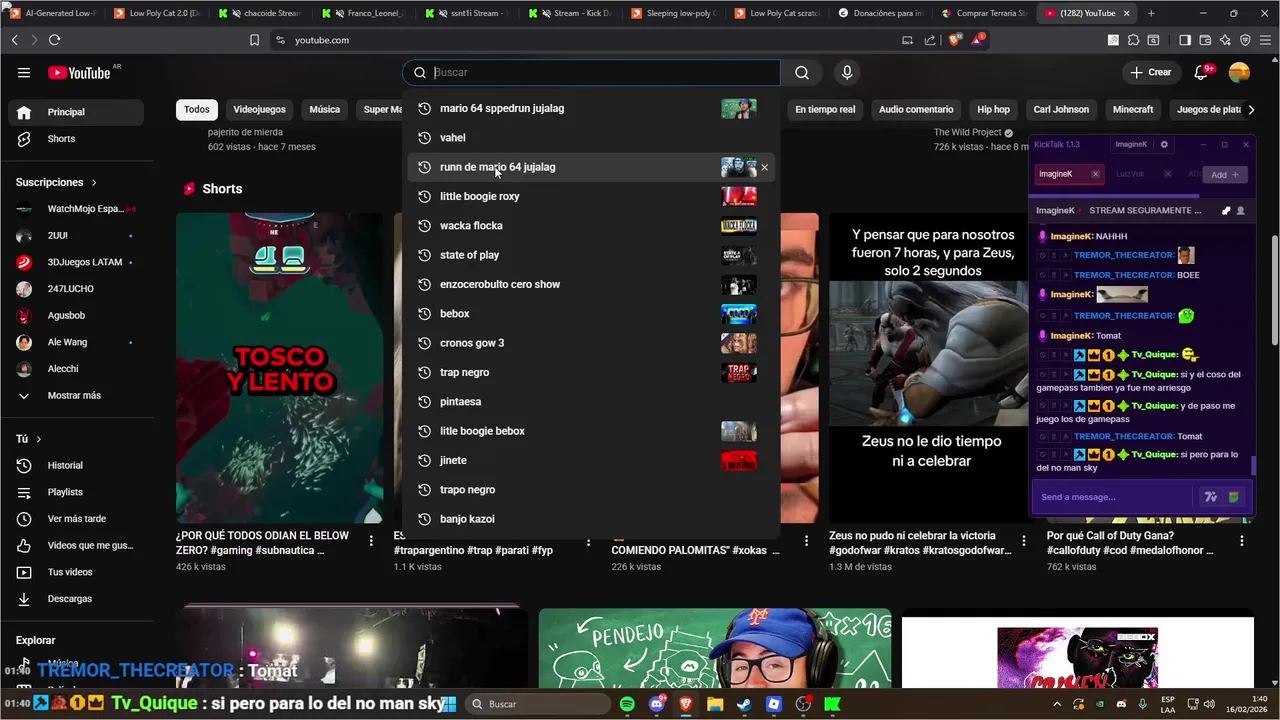
Task: Toggle the Brave sidebar panel
Action: [x=1185, y=40]
